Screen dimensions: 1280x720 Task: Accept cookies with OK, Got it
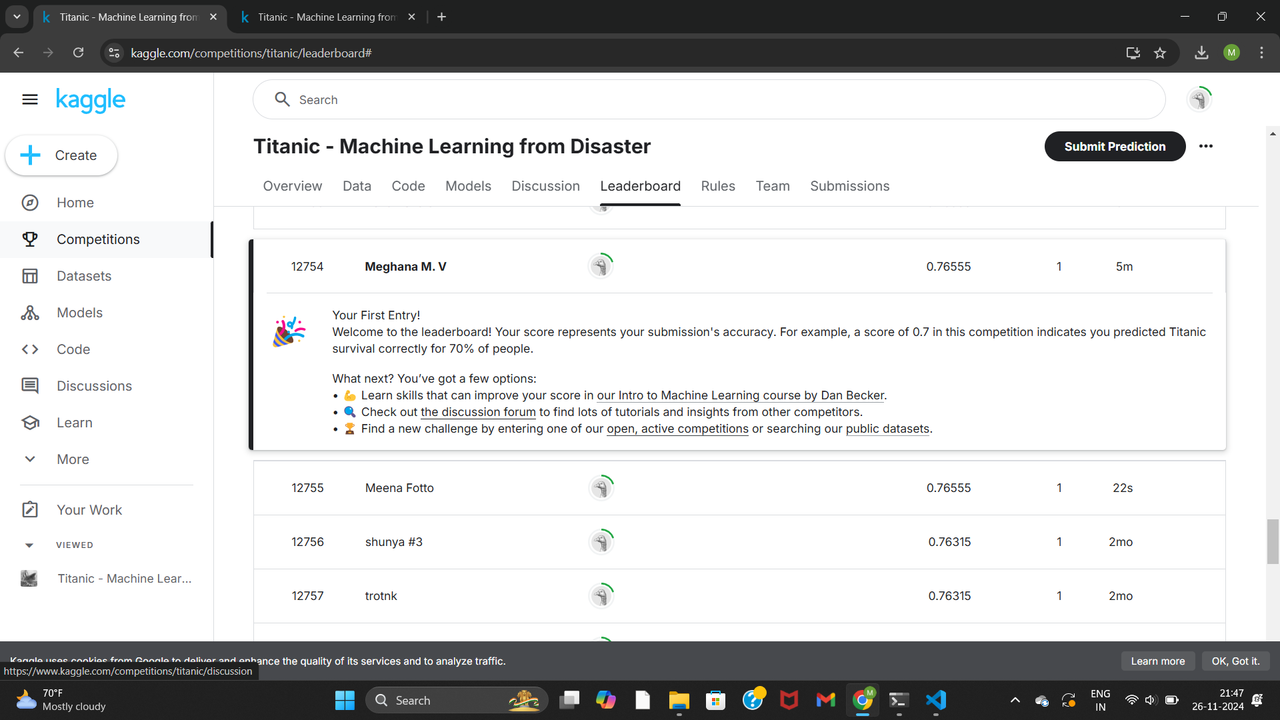pos(1236,661)
